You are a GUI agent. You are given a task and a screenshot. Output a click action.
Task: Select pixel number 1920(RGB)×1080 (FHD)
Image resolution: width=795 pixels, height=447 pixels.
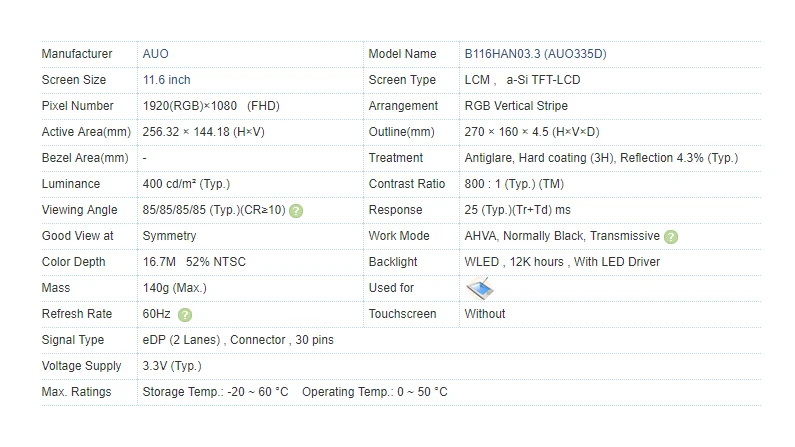211,106
